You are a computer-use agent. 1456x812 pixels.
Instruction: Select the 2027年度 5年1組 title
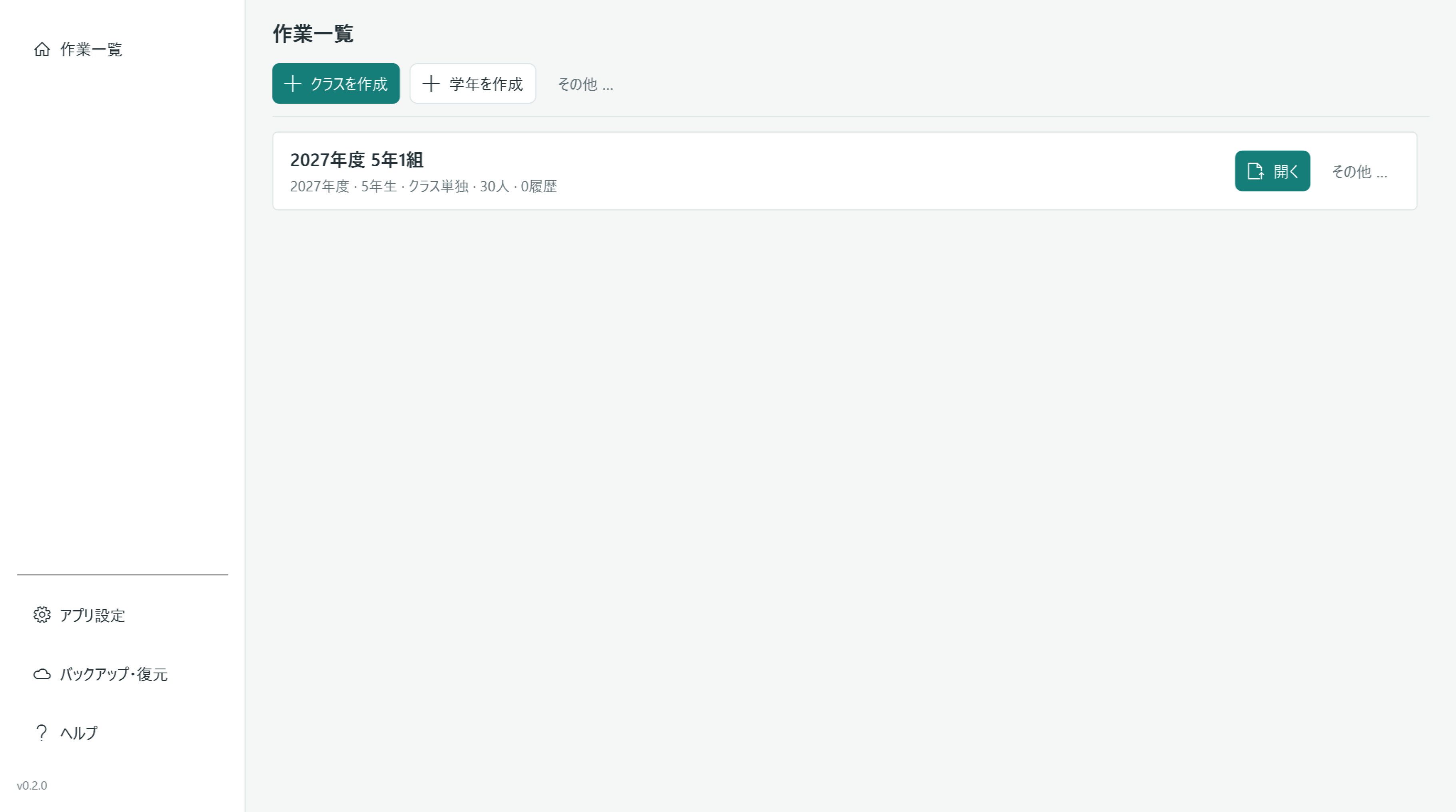[357, 160]
